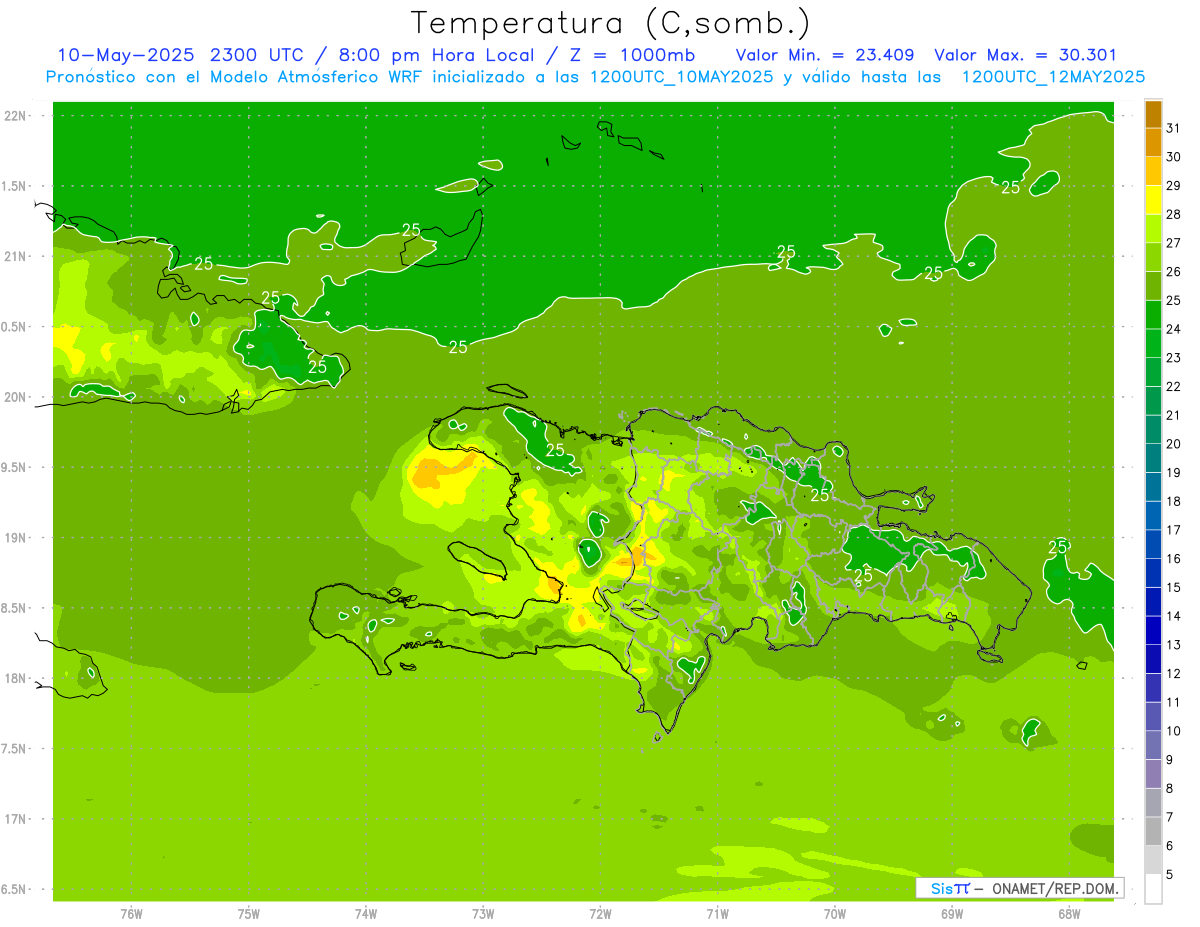Click the colorbar label 31
Screen dimensions: 1200x927
coord(1173,128)
